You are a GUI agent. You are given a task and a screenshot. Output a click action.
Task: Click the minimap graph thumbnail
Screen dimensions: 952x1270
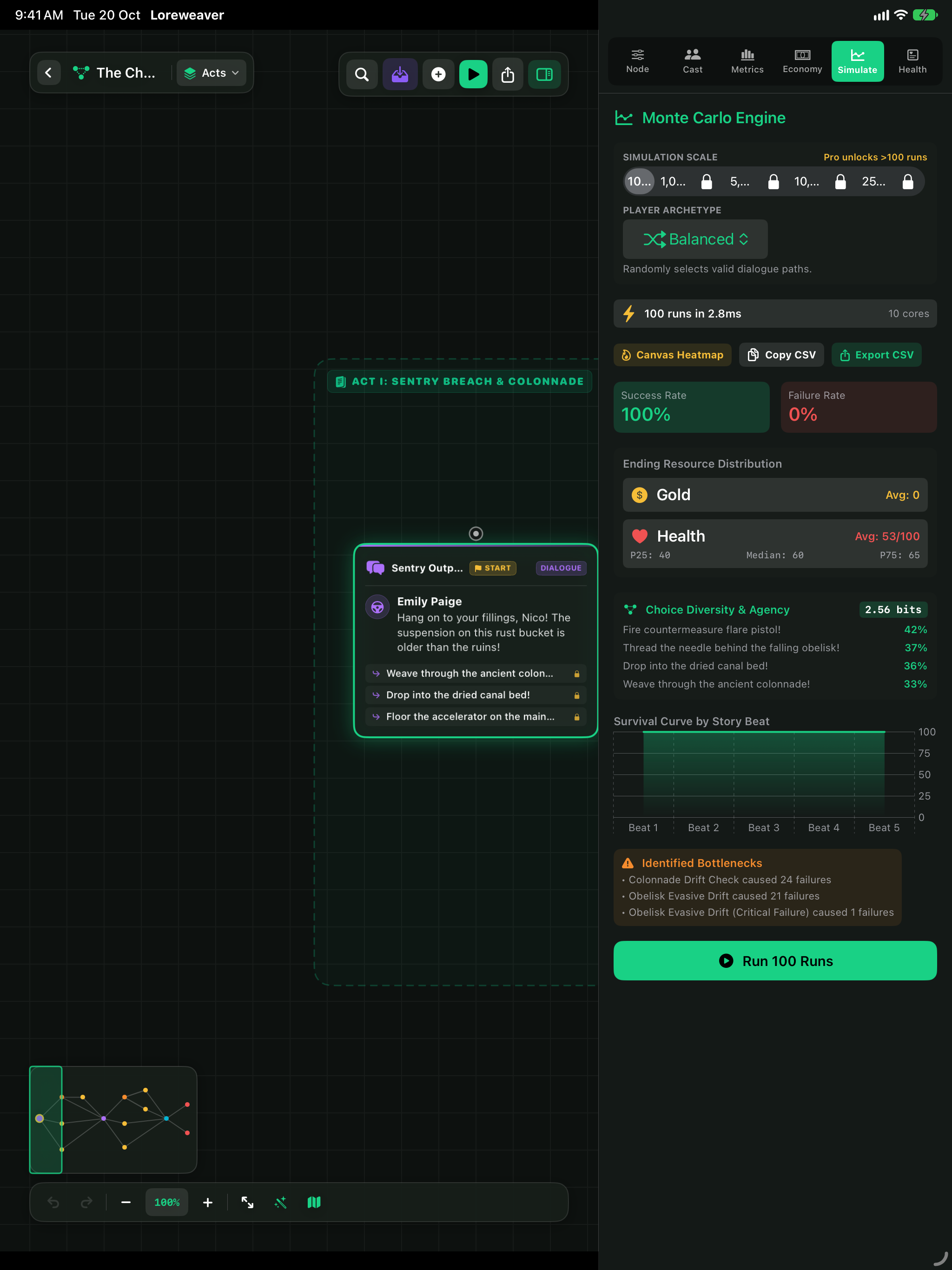coord(113,1119)
